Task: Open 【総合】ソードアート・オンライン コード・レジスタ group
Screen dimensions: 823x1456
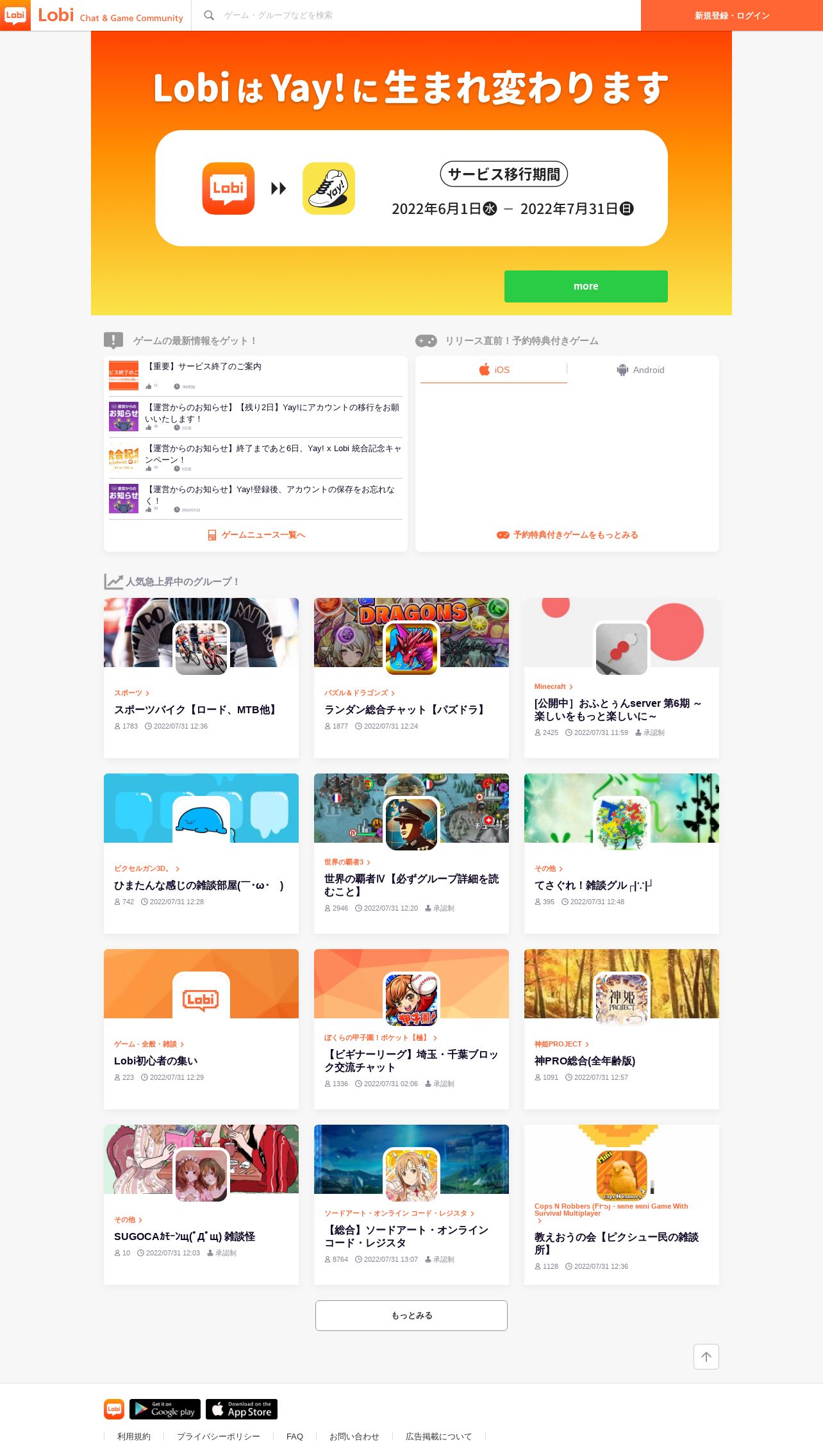Action: click(406, 1237)
